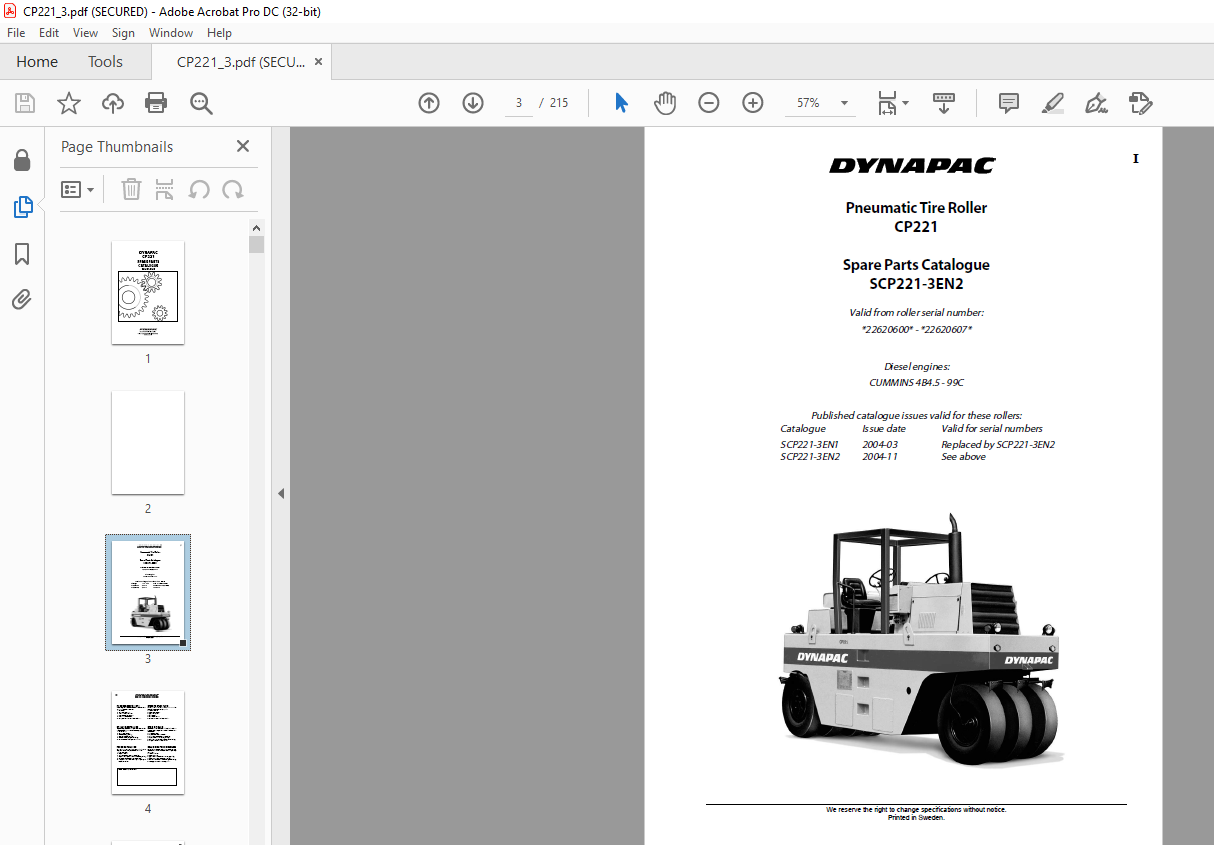Screen dimensions: 1214x845
Task: Zoom out with minus icon
Action: pos(709,103)
